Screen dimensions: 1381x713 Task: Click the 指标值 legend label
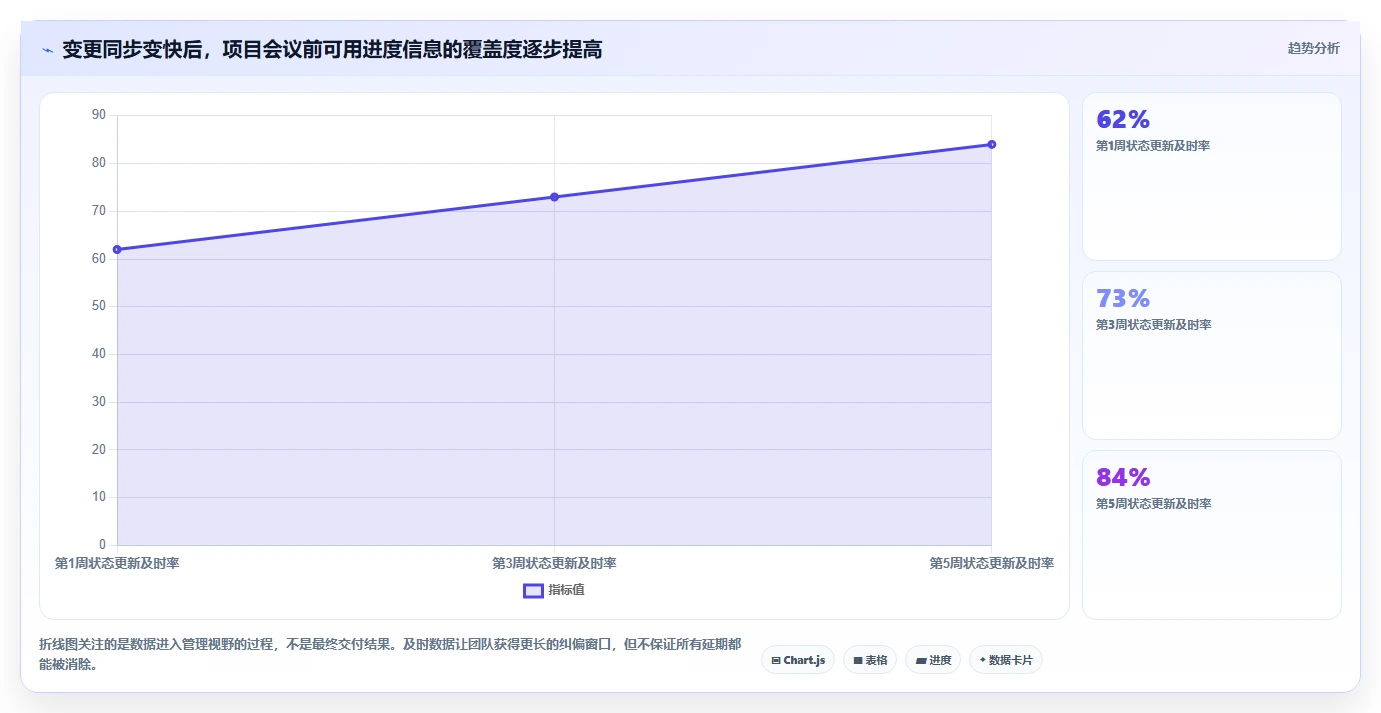tap(566, 590)
